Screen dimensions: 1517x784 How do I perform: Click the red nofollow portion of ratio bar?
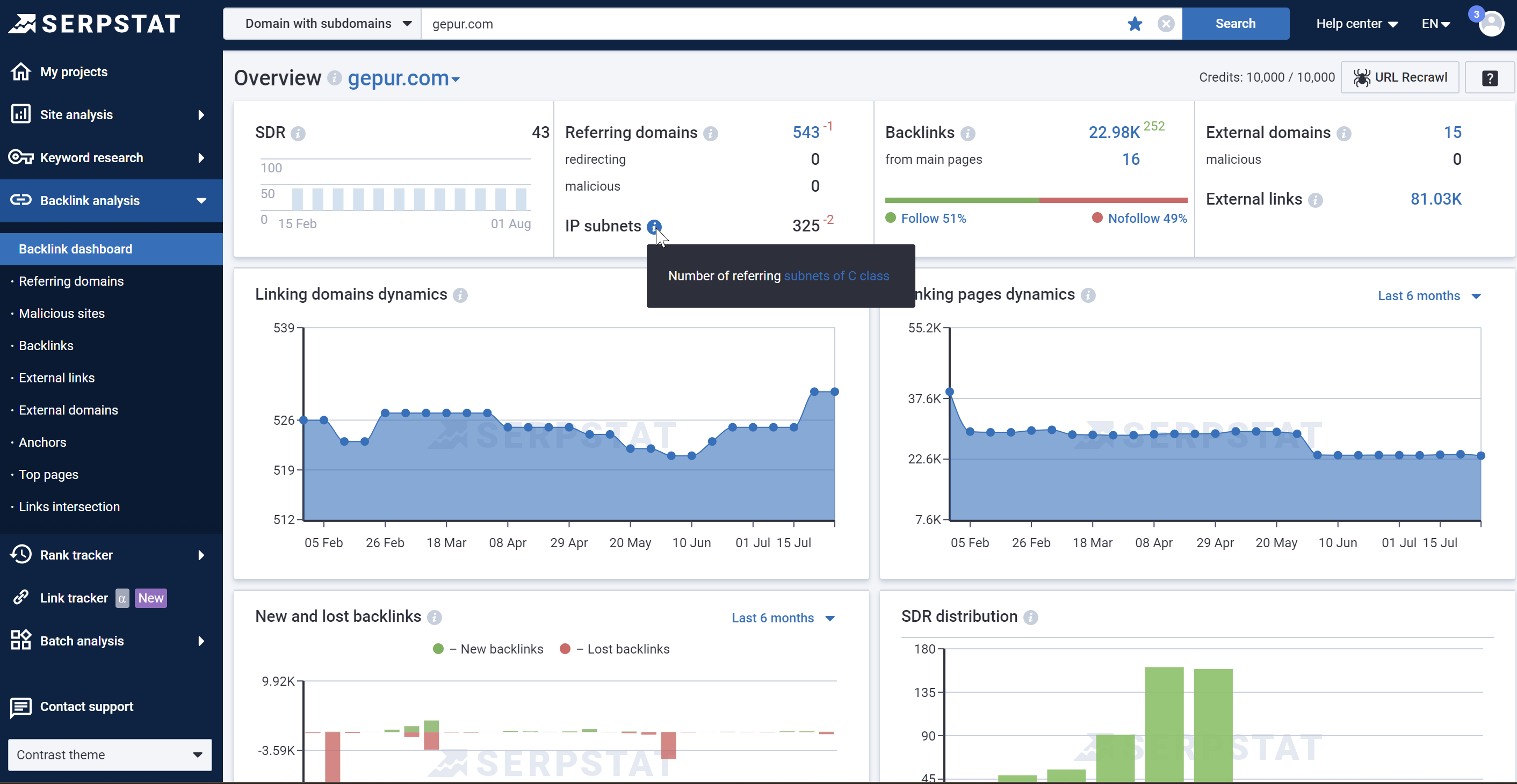tap(1114, 200)
